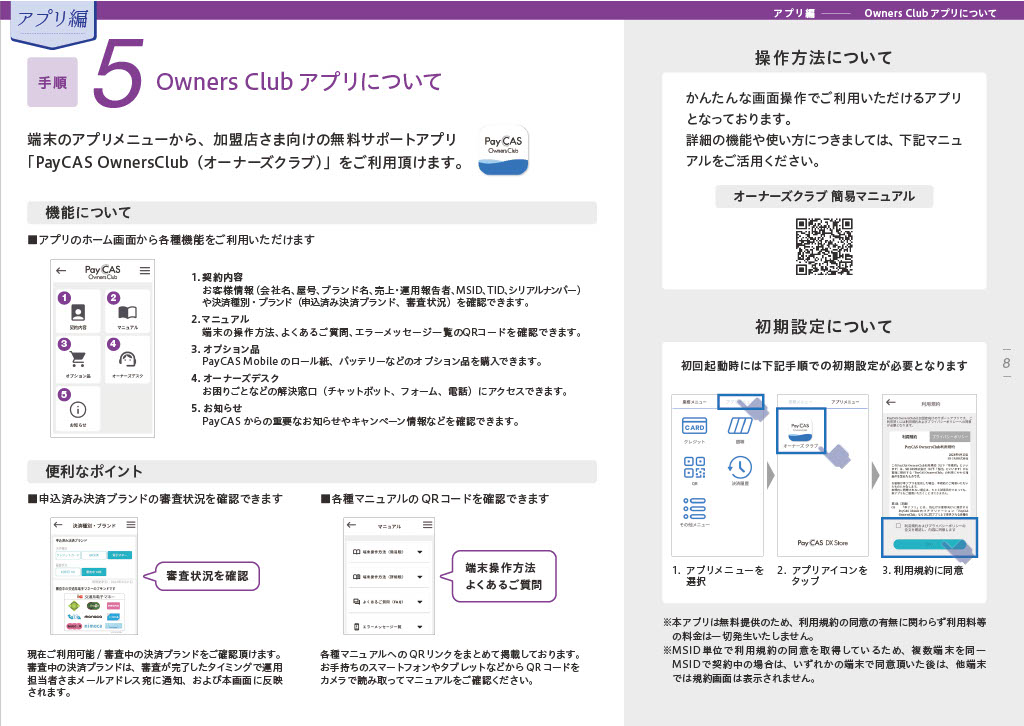The image size is (1024, 726).
Task: Tap the PayCAS オーナーズクラブ app icon
Action: click(x=802, y=431)
